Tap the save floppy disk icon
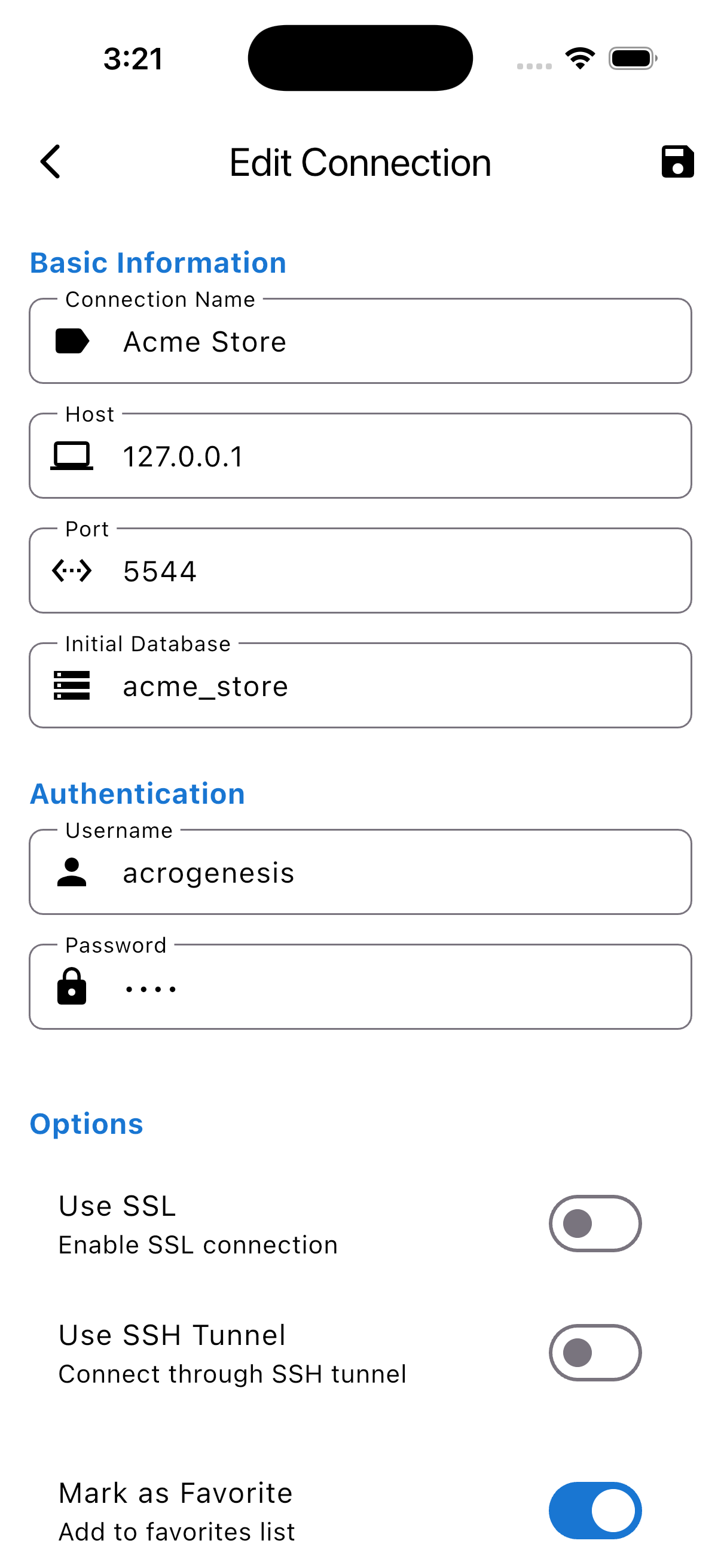Viewport: 721px width, 1568px height. pyautogui.click(x=677, y=162)
